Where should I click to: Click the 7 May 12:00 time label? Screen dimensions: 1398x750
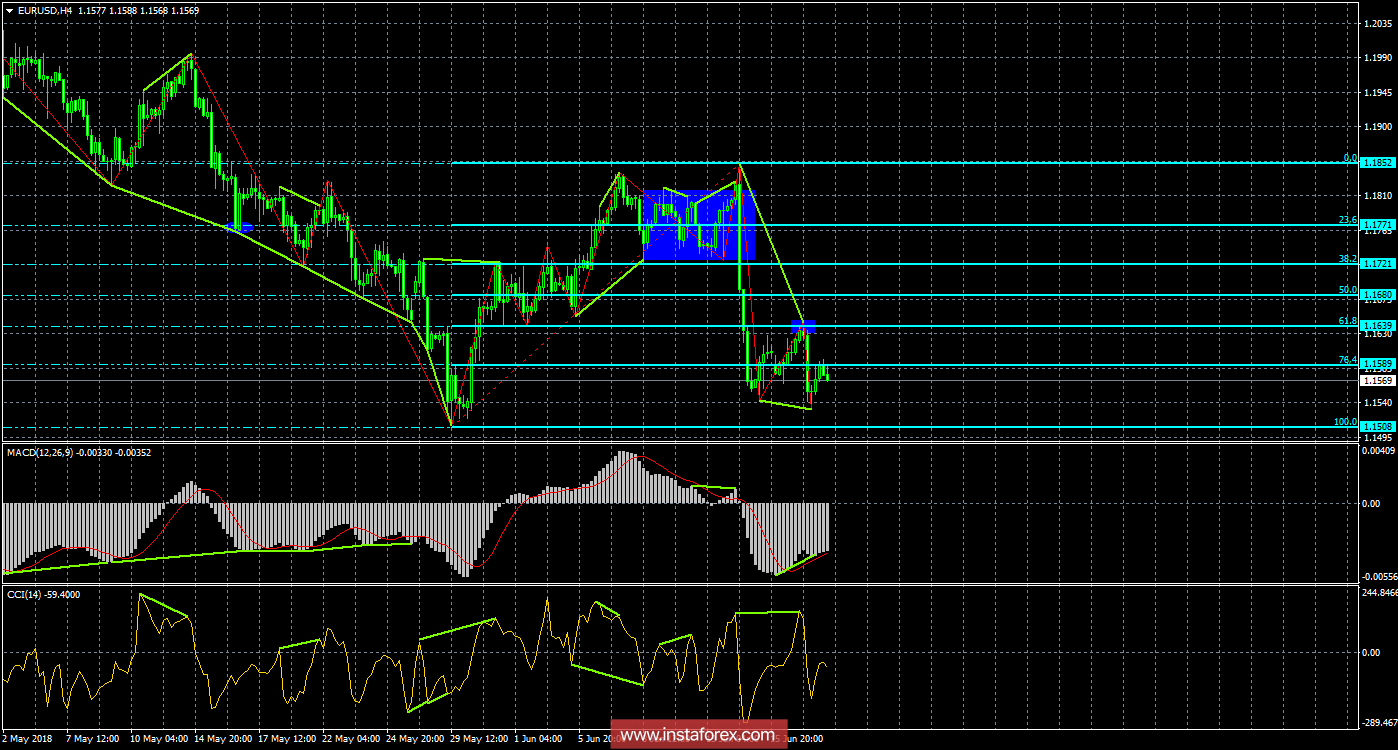pos(95,739)
